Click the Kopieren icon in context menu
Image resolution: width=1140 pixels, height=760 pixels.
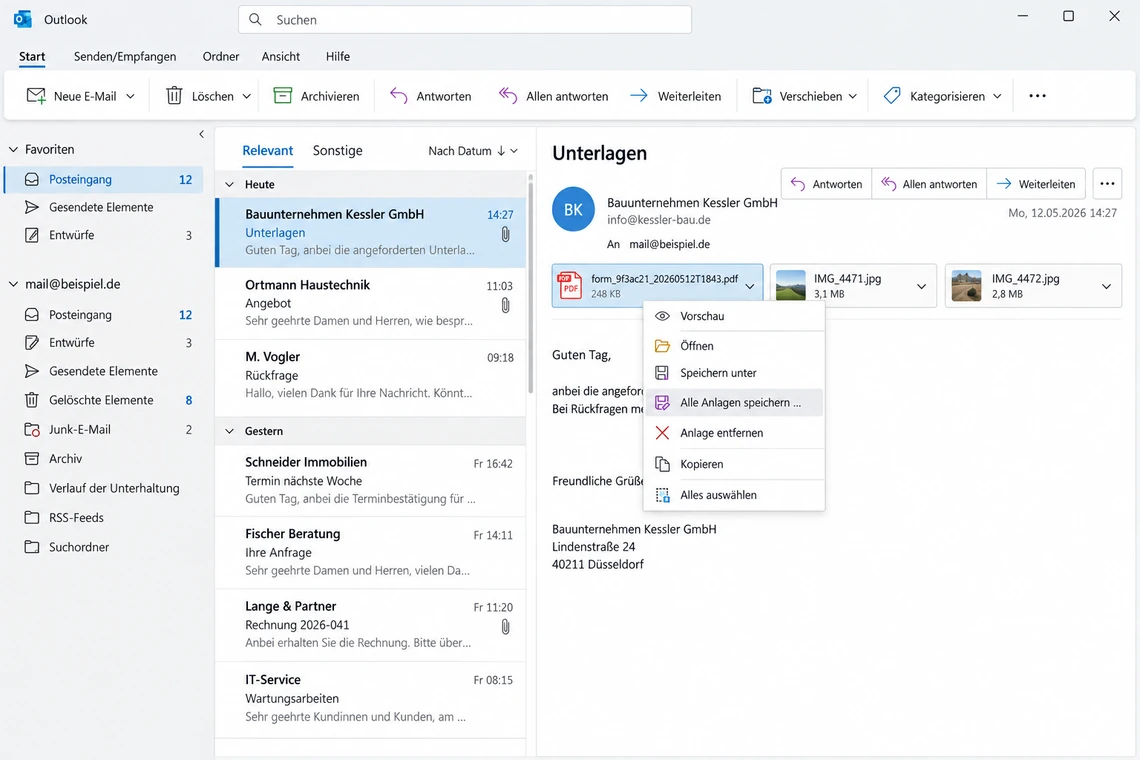(x=662, y=463)
